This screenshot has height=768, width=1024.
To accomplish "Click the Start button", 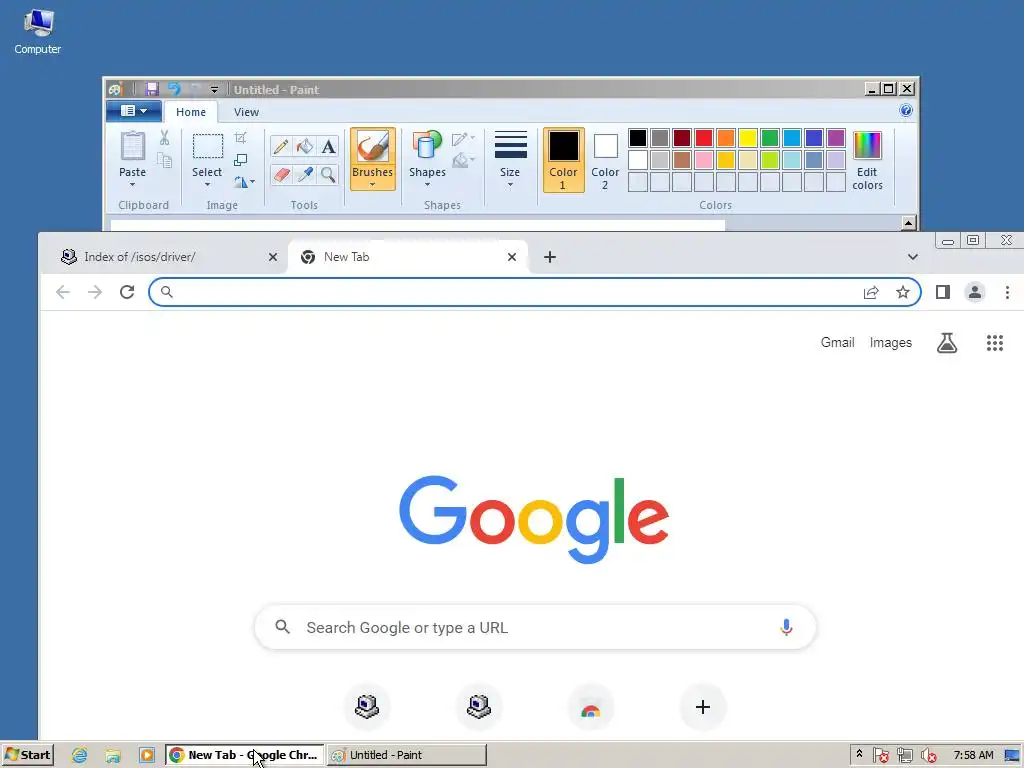I will tap(27, 755).
